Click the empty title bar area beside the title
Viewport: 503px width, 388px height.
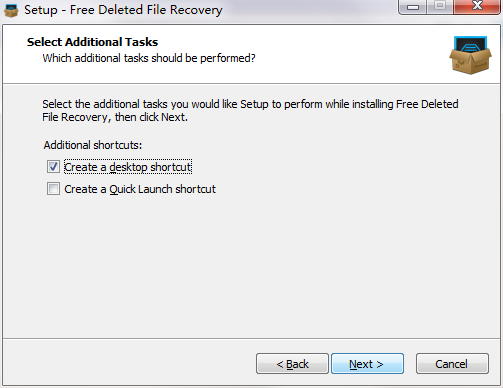pos(310,10)
